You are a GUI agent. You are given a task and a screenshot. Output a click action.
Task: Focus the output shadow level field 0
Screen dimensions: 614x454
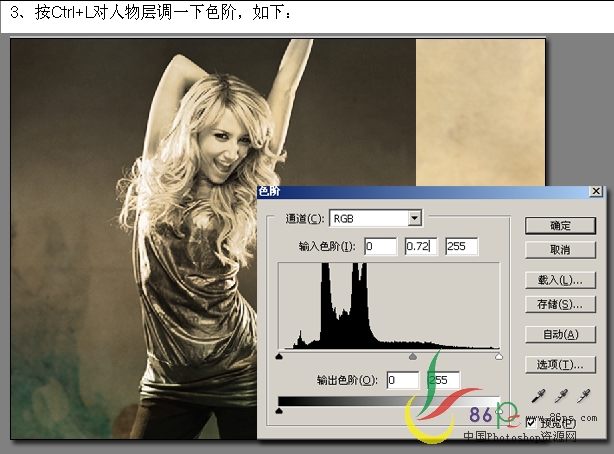click(x=403, y=380)
